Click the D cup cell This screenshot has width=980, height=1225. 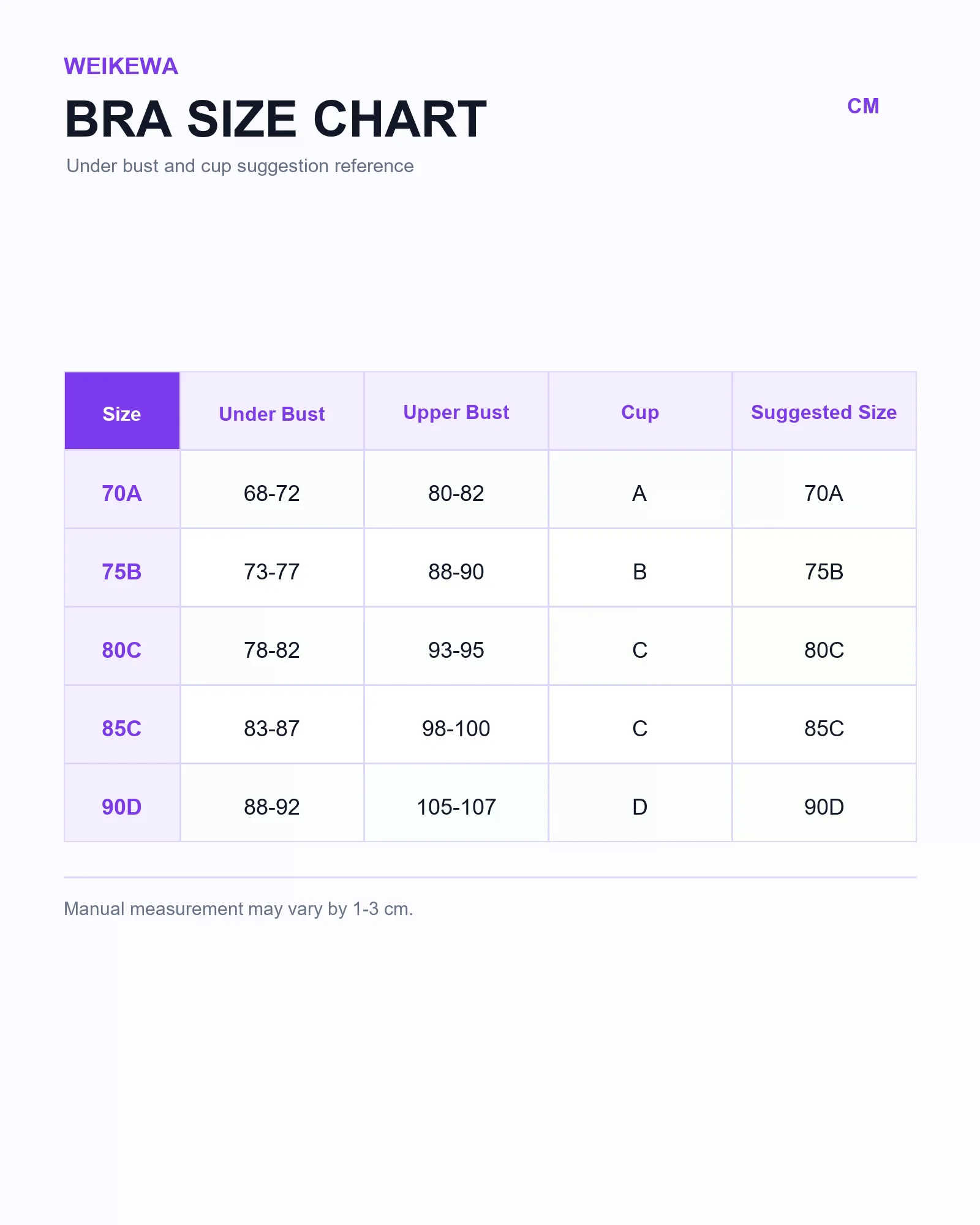[640, 803]
